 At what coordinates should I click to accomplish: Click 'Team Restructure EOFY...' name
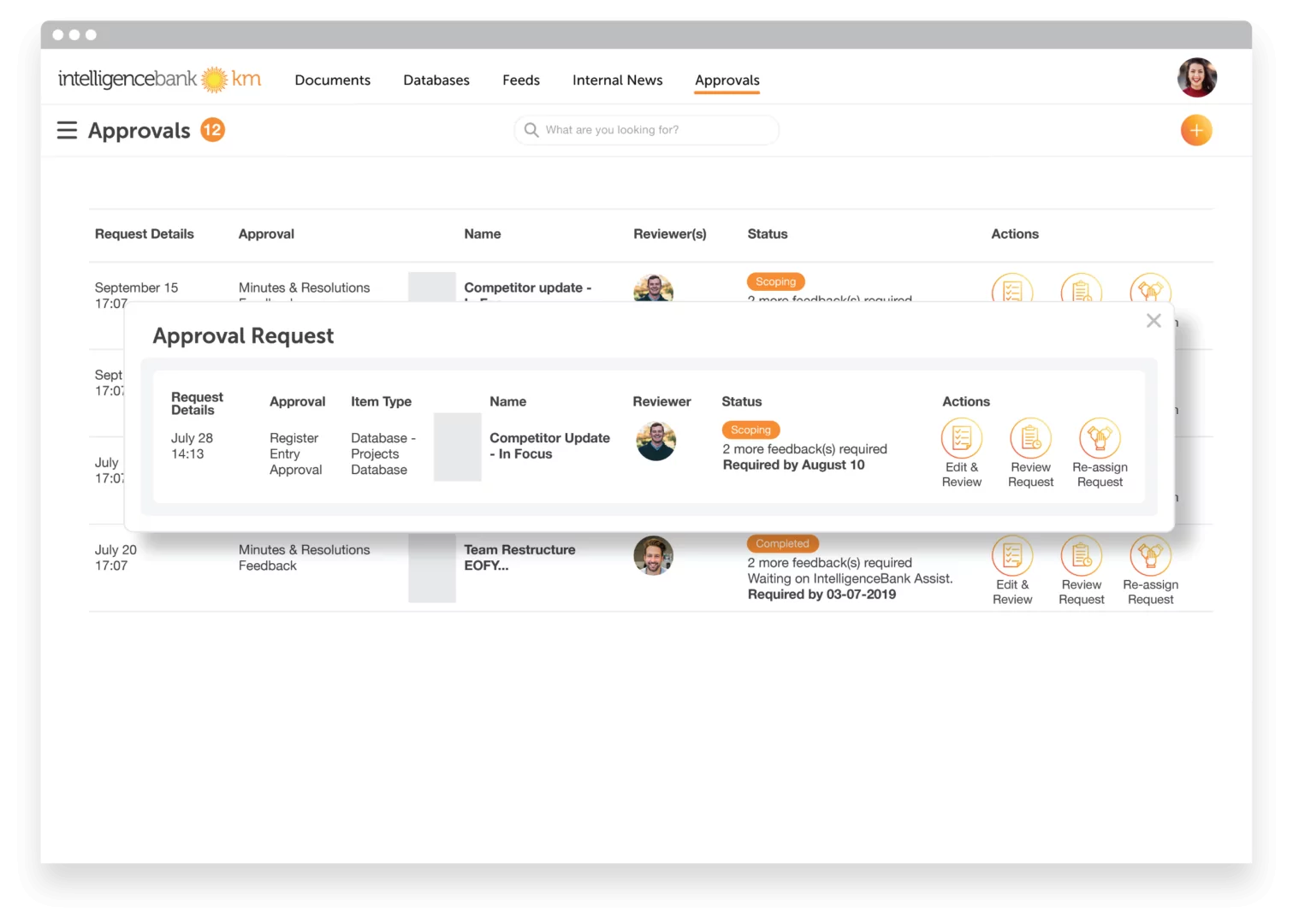pos(519,558)
